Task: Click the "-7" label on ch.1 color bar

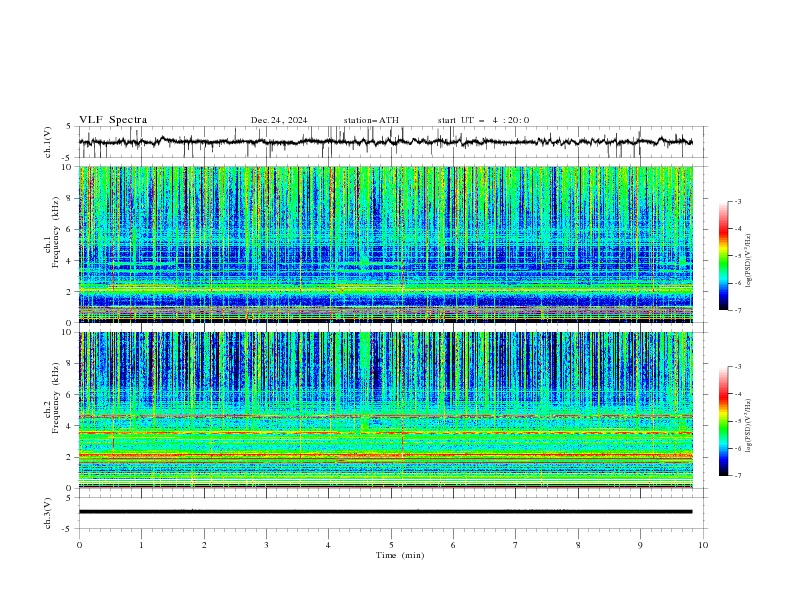Action: (x=737, y=310)
